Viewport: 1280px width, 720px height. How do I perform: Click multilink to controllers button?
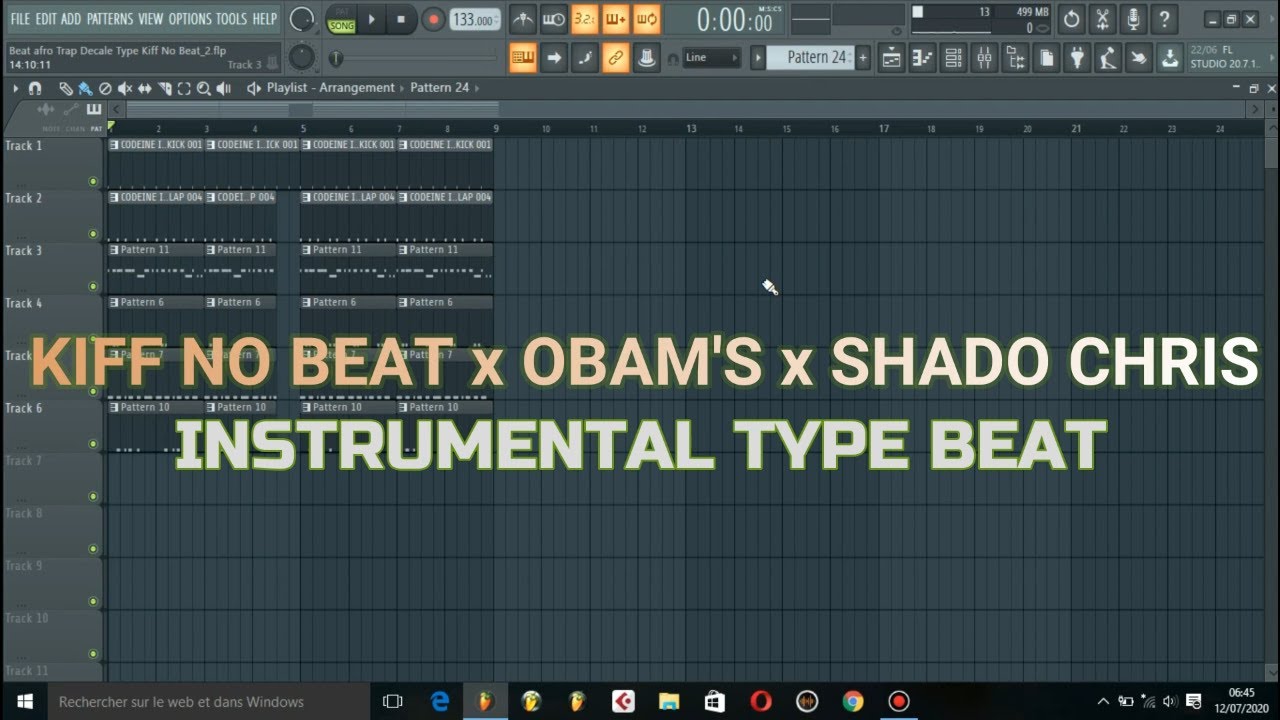(x=646, y=58)
